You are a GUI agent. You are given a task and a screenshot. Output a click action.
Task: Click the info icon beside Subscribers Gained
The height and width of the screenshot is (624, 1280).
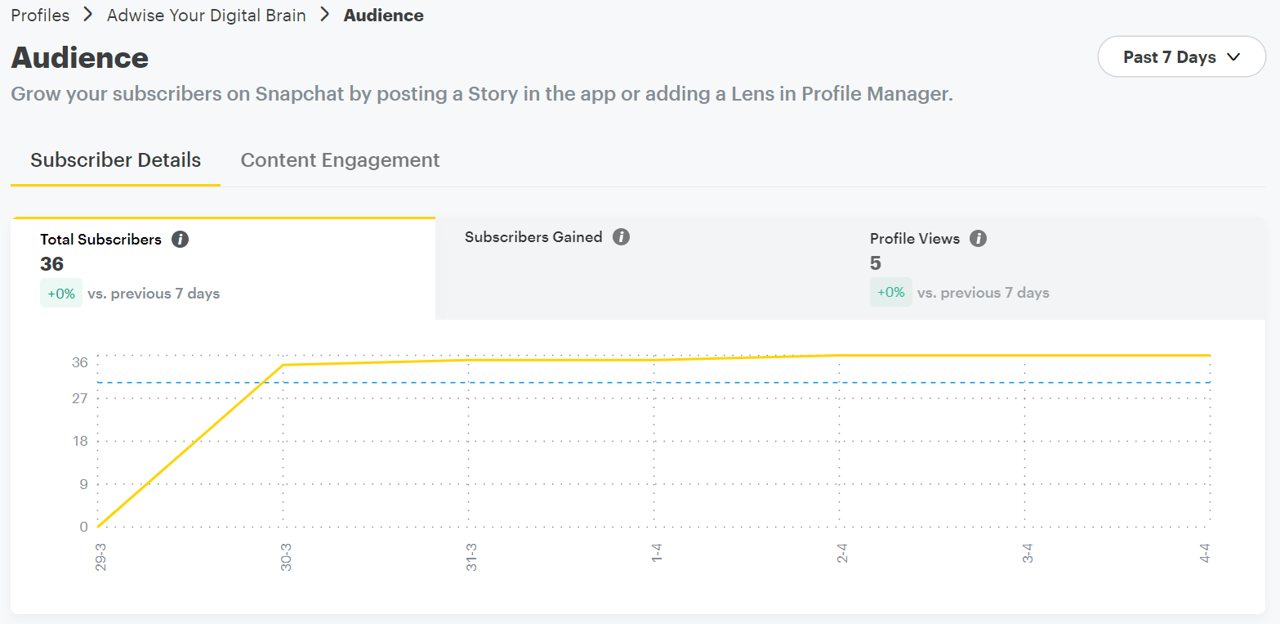click(x=621, y=237)
